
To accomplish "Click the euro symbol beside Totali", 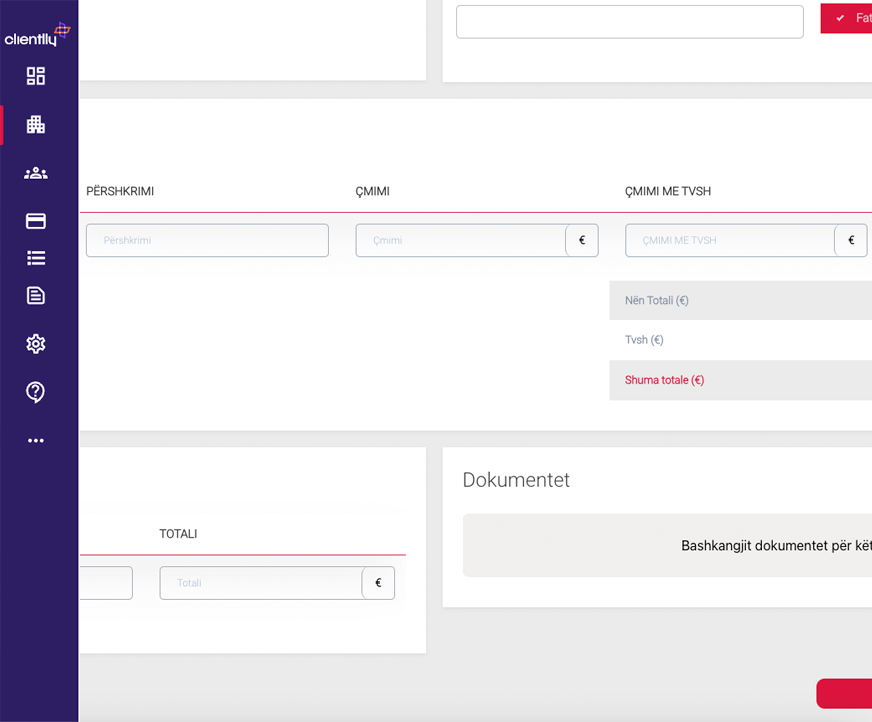I will pyautogui.click(x=378, y=583).
